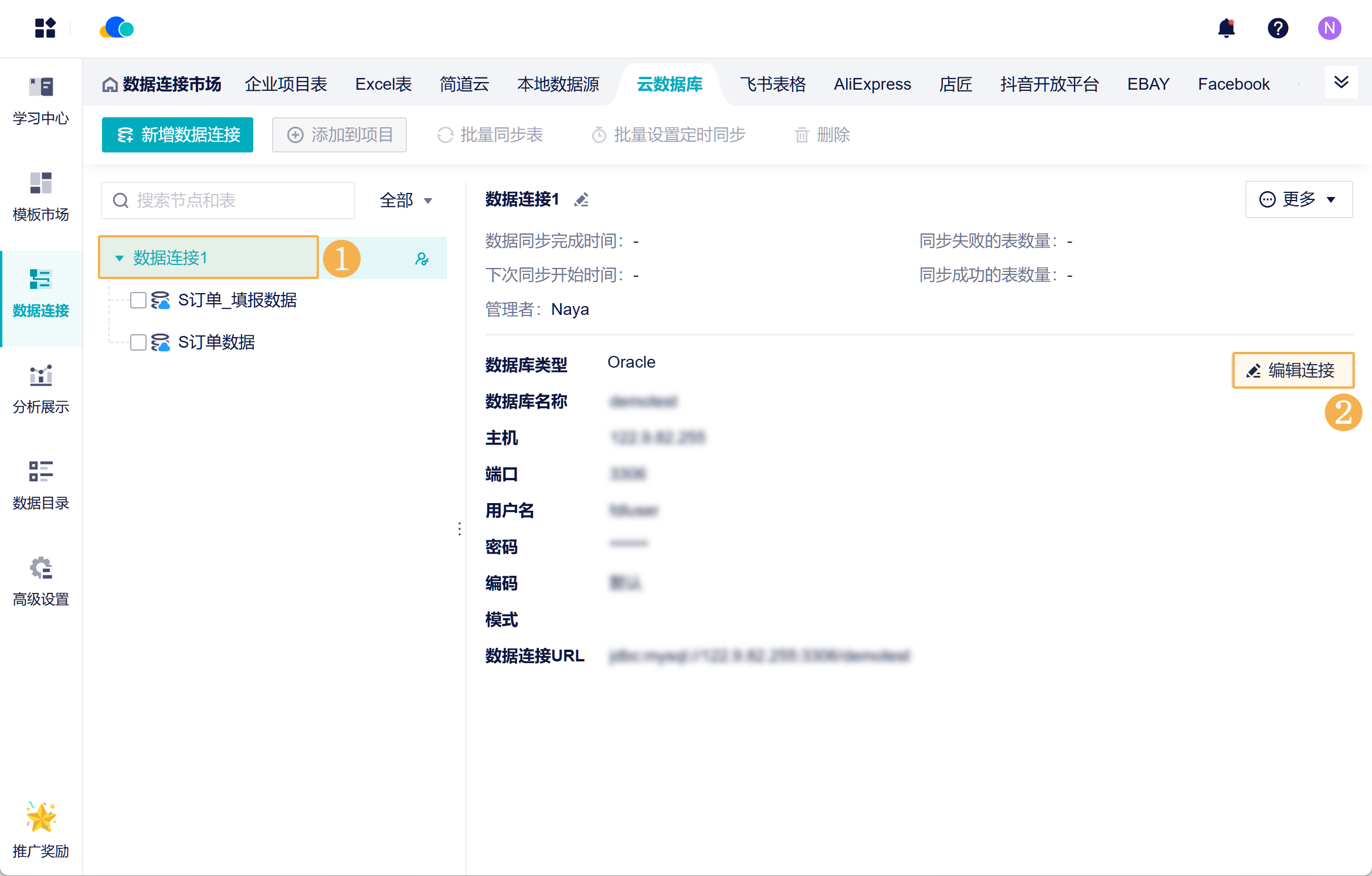Check the S订单_填报数据 checkbox
The image size is (1372, 876).
(138, 300)
